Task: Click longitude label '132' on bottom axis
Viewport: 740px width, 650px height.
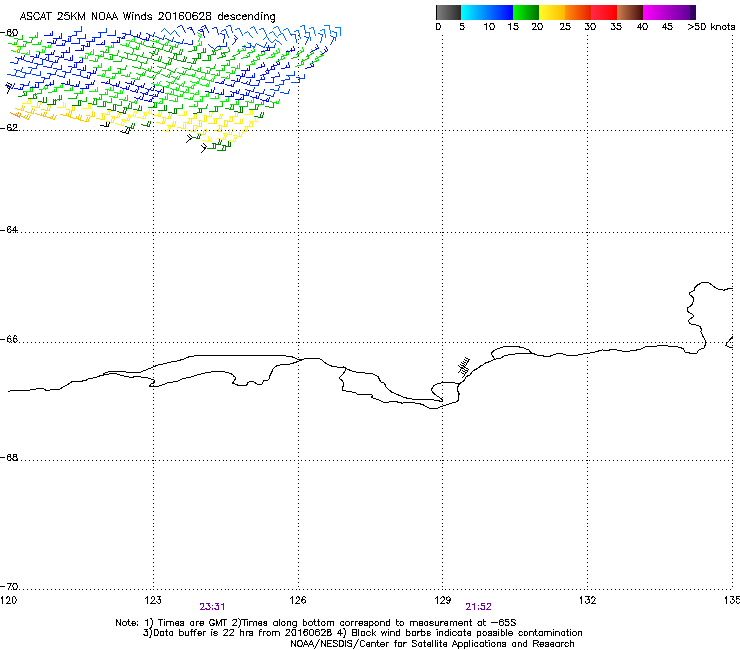Action: 588,600
